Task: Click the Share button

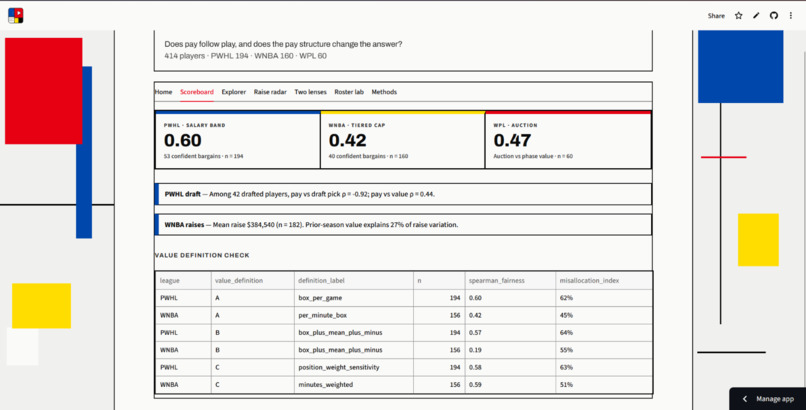Action: (716, 16)
